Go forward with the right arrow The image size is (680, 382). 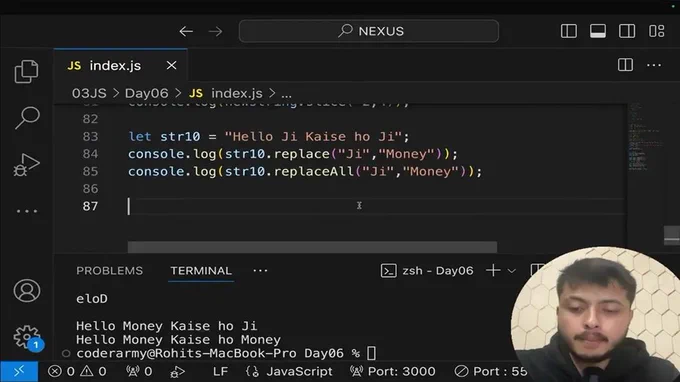pos(216,31)
